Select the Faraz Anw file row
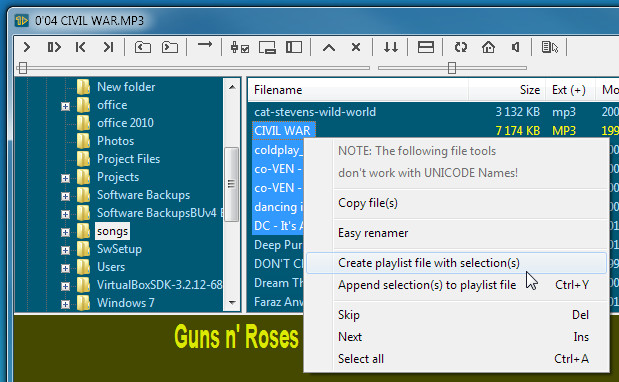Image resolution: width=619 pixels, height=382 pixels. click(278, 302)
